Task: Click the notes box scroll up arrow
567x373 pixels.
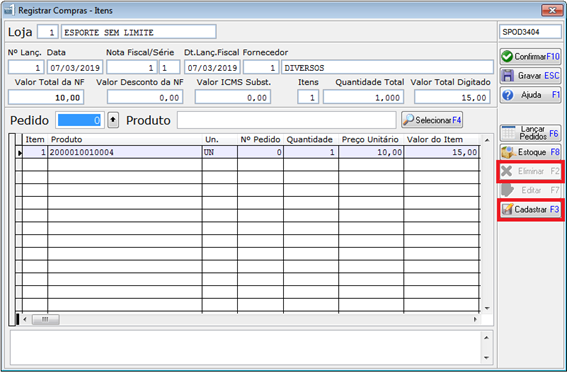Action: tap(486, 338)
